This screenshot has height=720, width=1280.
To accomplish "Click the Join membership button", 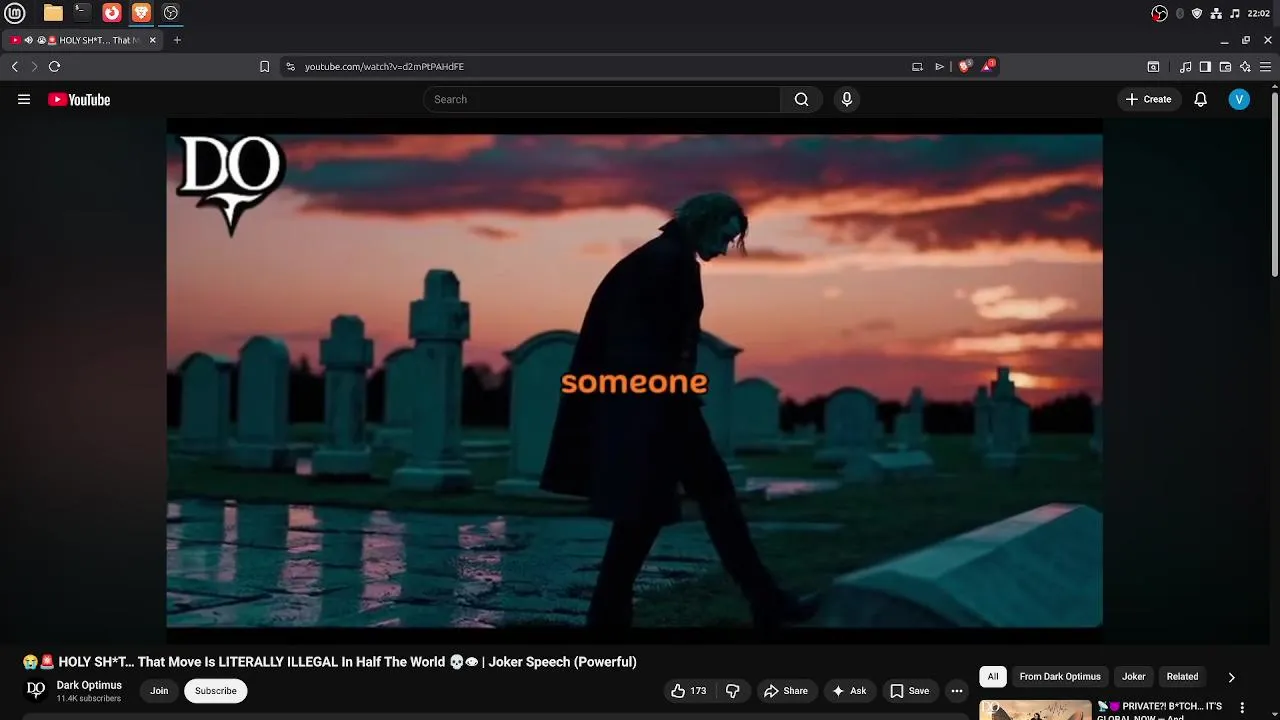I will [x=159, y=691].
